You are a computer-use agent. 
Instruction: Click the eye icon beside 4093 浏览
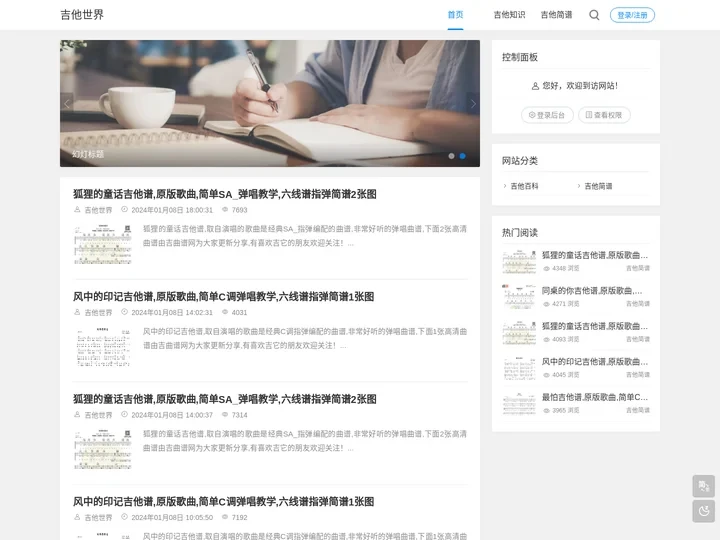point(546,340)
